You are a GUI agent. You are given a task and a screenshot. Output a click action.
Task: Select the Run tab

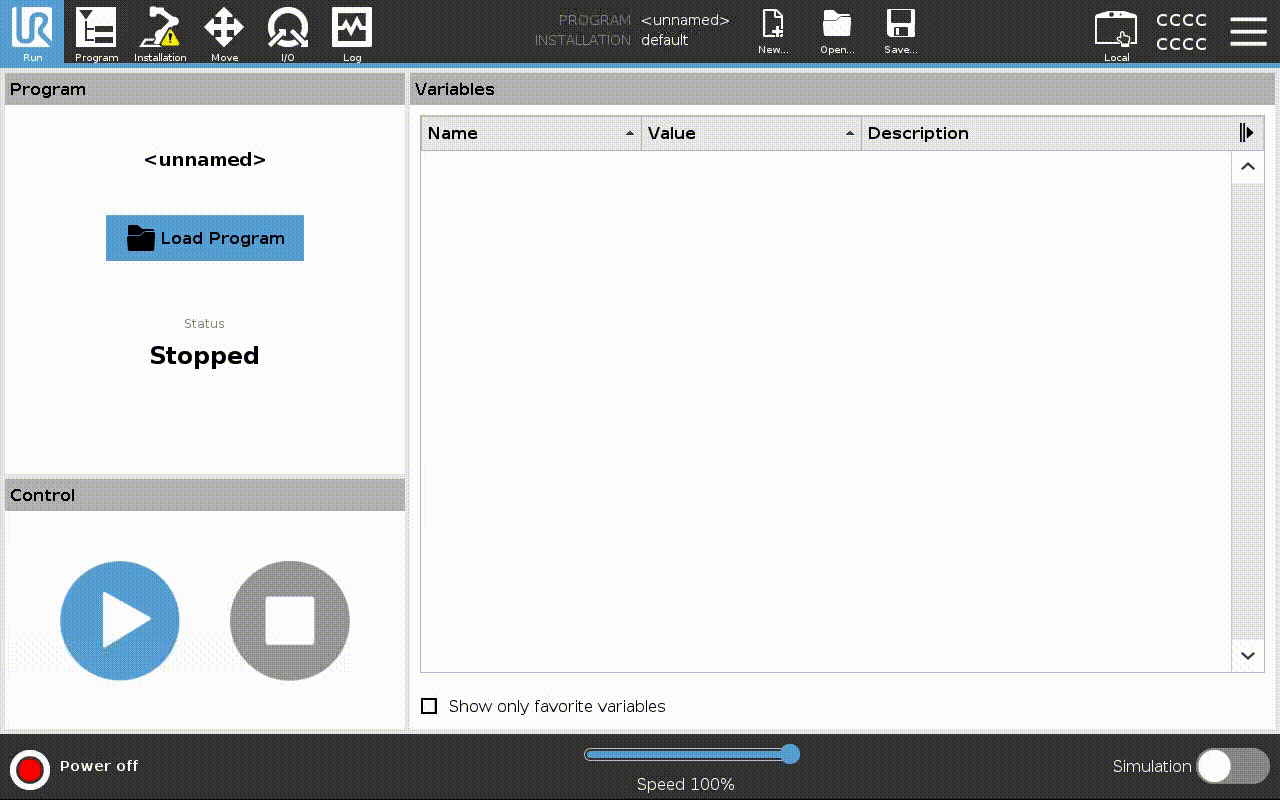click(32, 32)
